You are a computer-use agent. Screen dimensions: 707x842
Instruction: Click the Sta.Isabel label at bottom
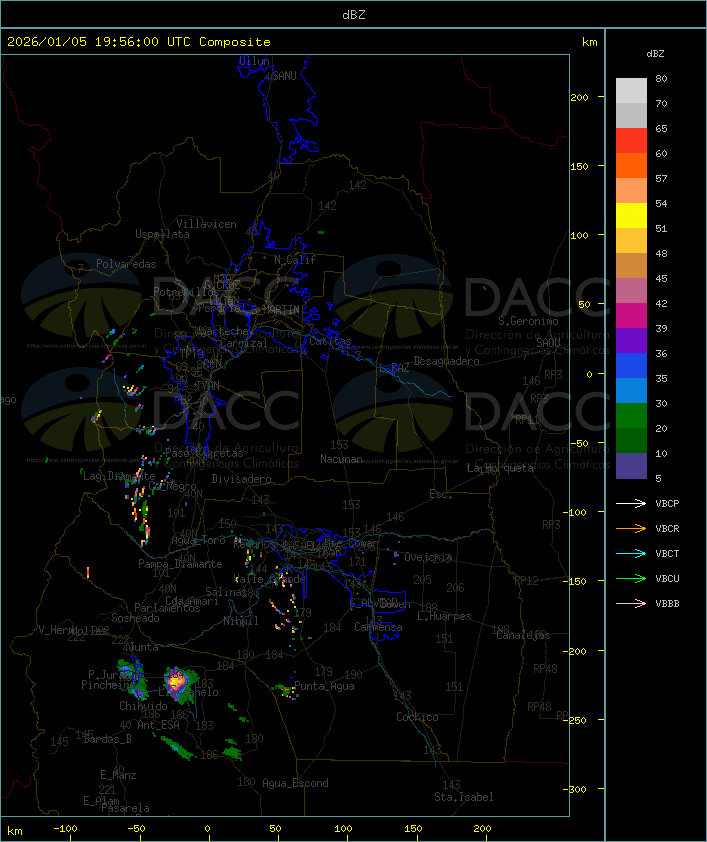tap(463, 797)
